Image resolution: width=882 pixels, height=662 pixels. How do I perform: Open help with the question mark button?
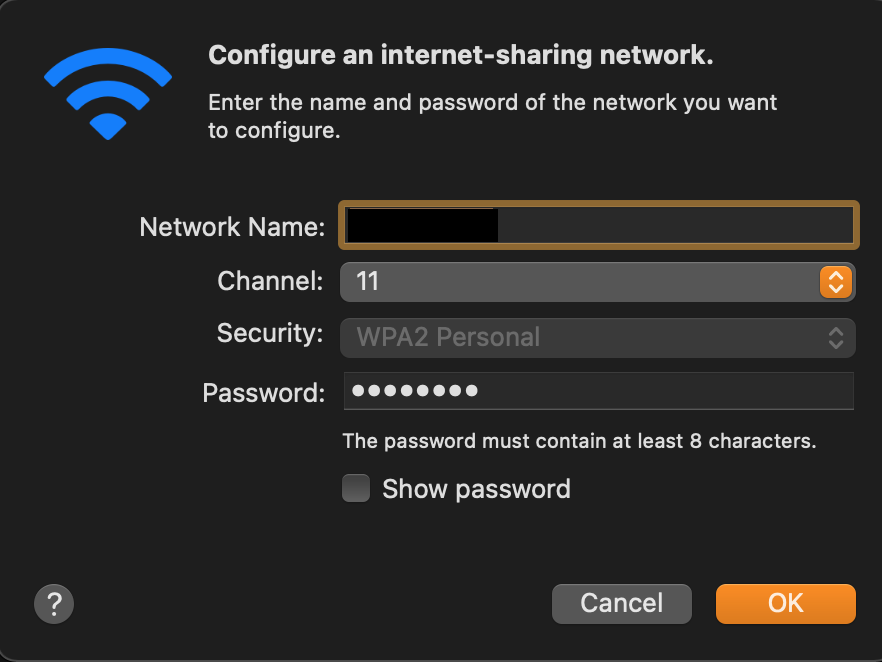(x=54, y=603)
